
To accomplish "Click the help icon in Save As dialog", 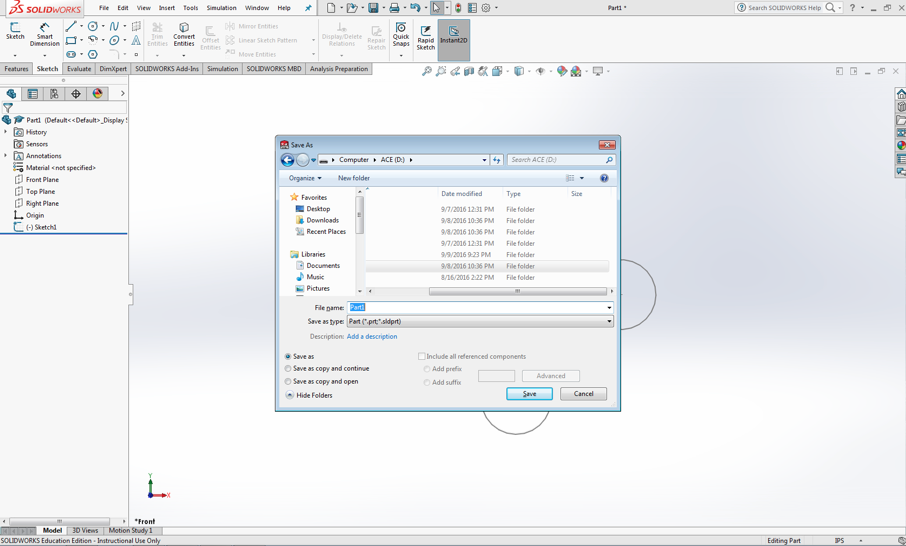I will point(604,178).
